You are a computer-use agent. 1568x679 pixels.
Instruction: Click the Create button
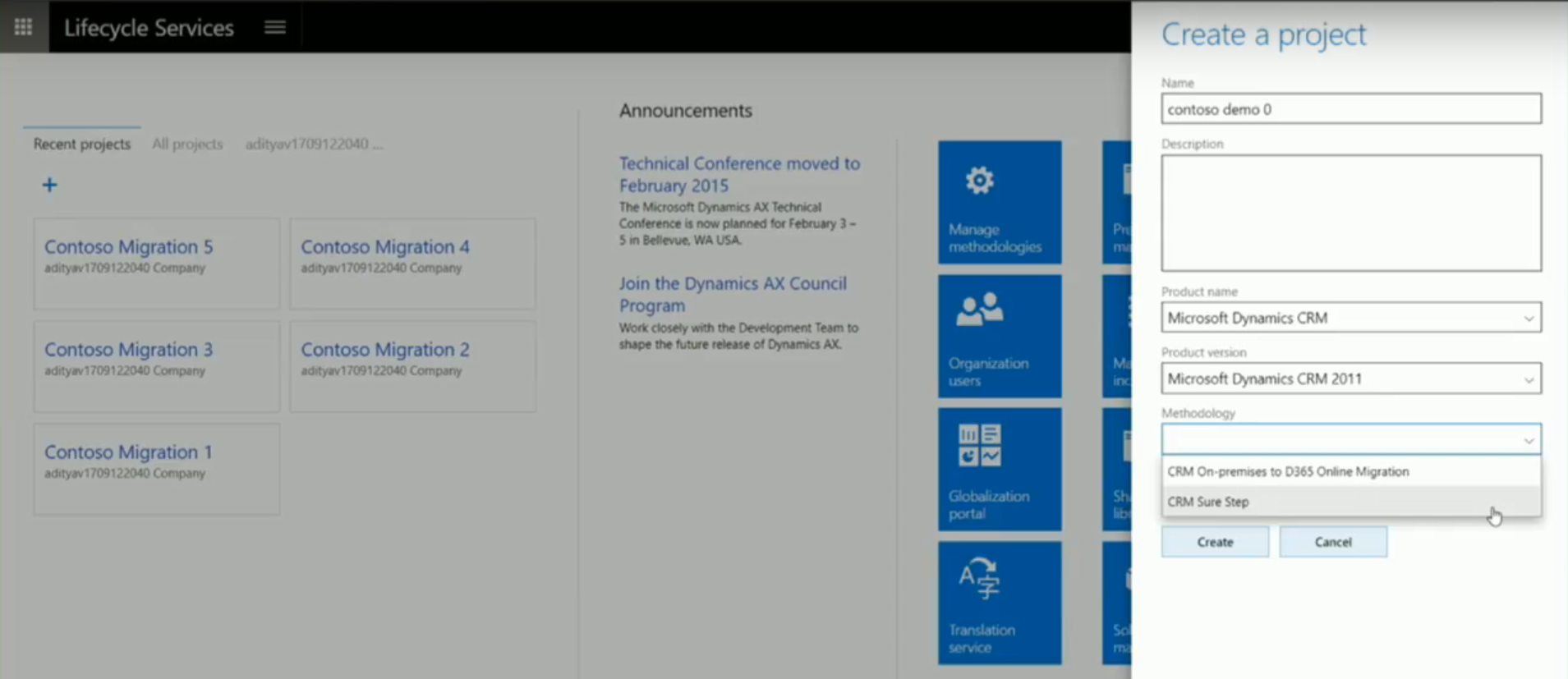(1215, 542)
